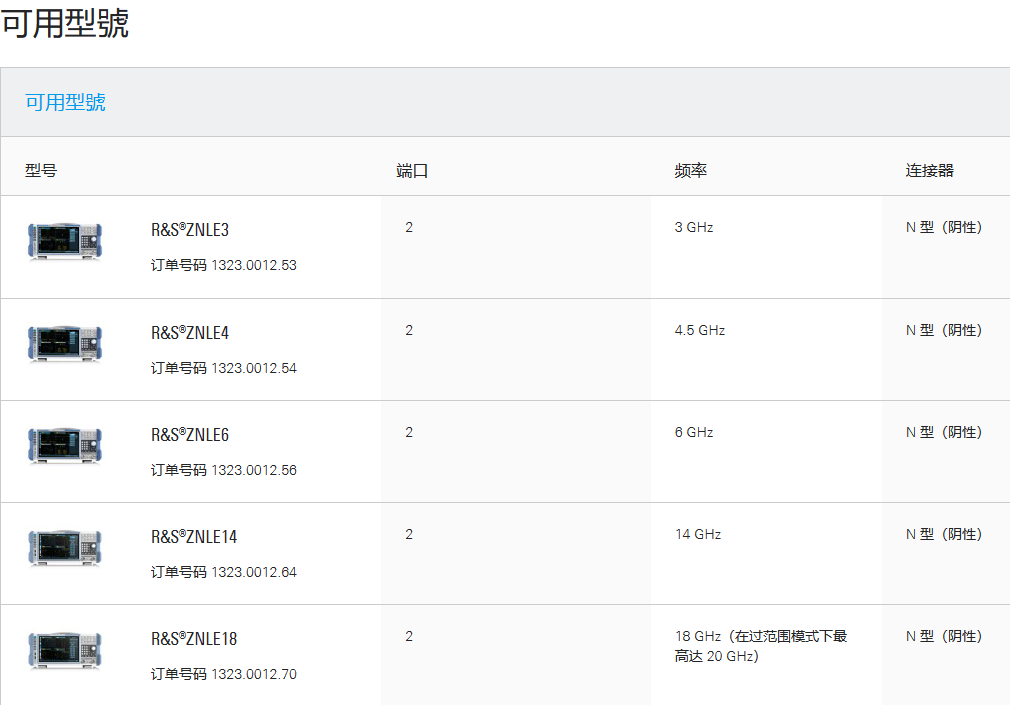Click the R&S ZNLE3 product thumbnail

tap(65, 242)
